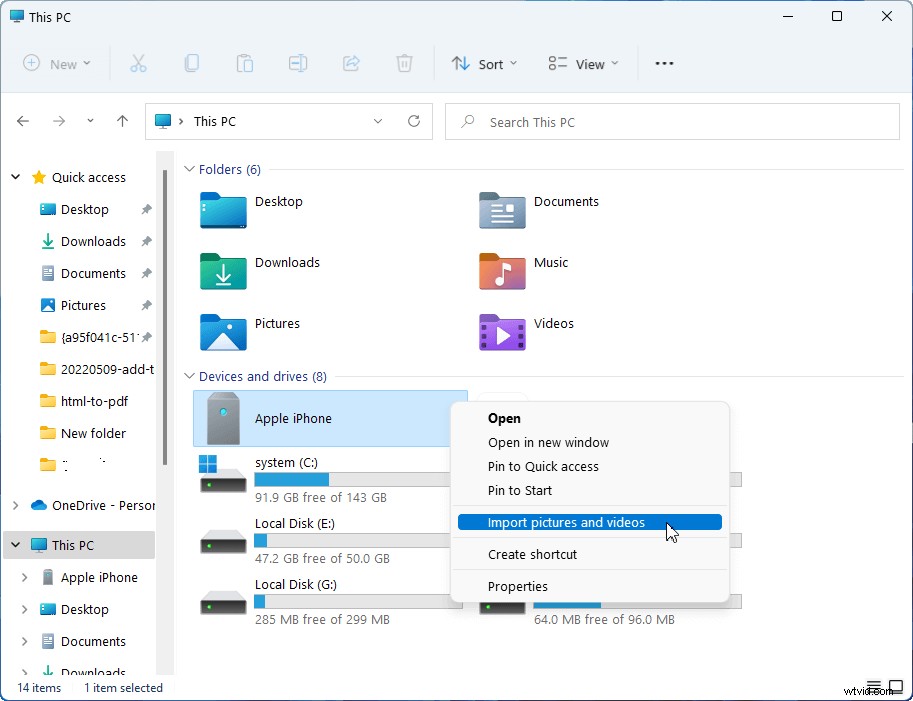
Task: Click This PC in the address bar
Action: pos(214,121)
